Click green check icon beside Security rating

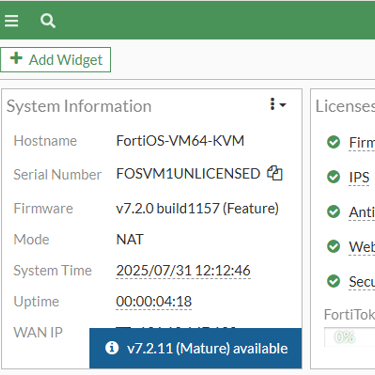(x=333, y=281)
